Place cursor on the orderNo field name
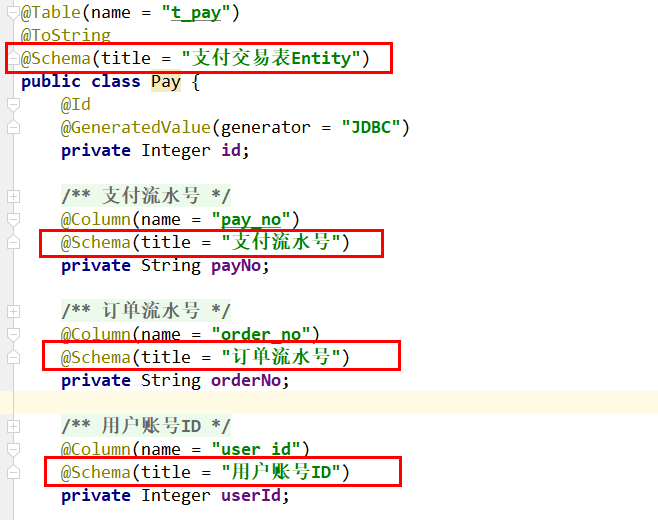 [x=249, y=381]
